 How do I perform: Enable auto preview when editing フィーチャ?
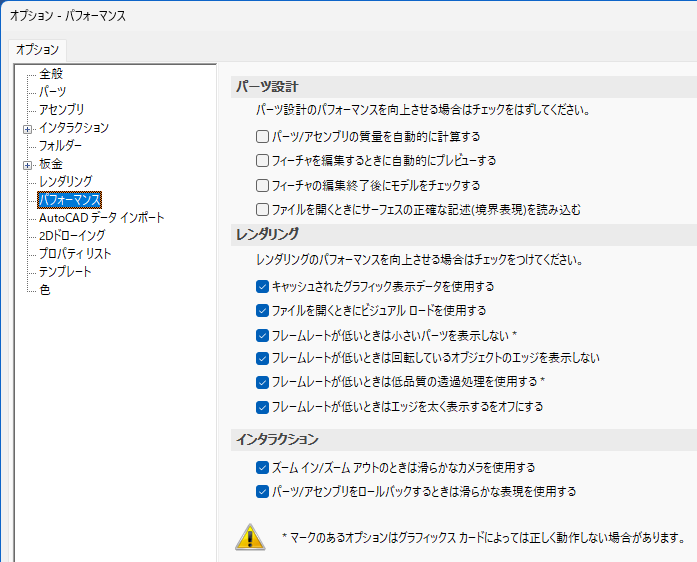(x=262, y=160)
